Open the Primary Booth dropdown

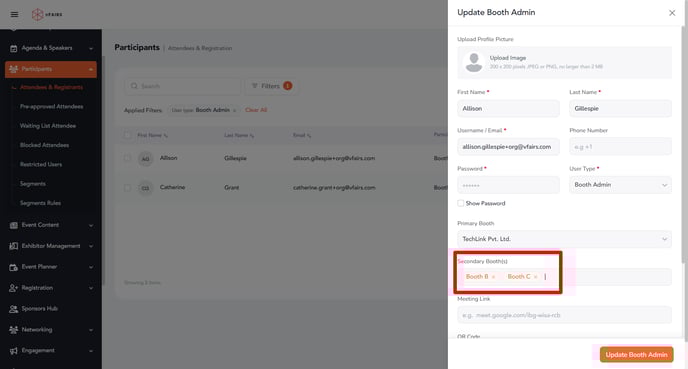coord(564,239)
